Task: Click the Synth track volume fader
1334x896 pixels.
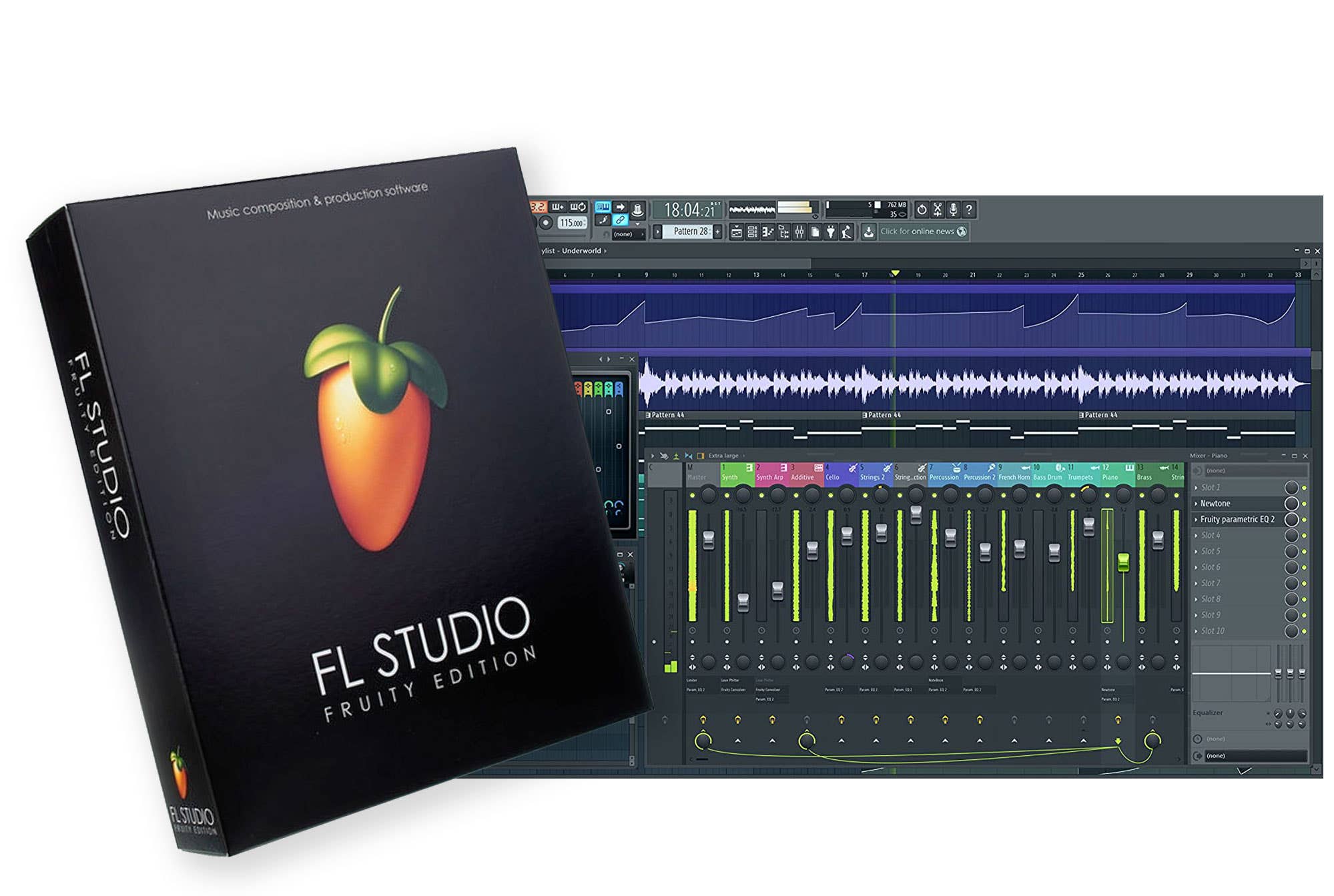Action: (743, 602)
